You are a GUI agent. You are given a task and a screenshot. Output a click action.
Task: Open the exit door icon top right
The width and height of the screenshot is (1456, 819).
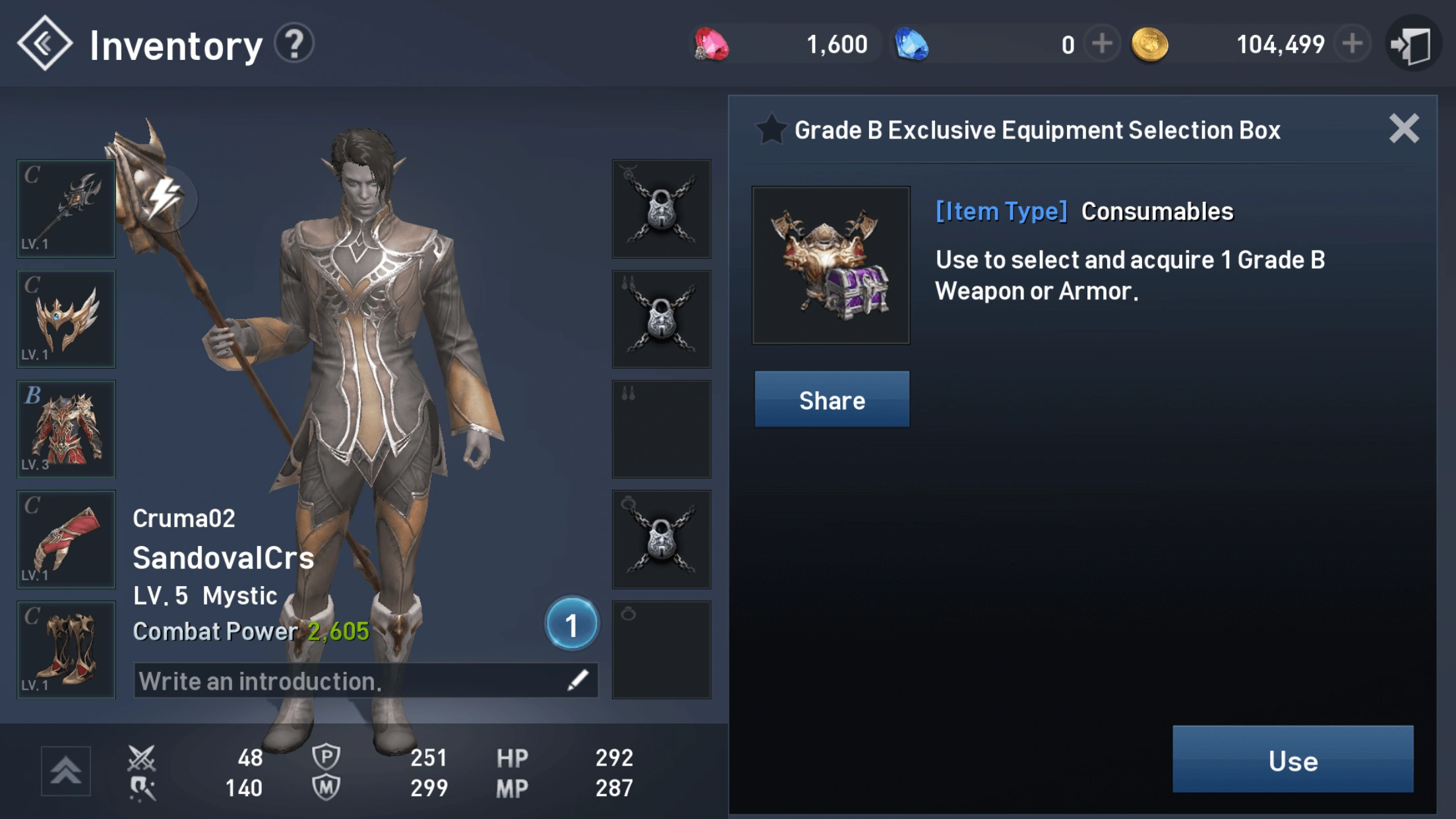[1412, 45]
